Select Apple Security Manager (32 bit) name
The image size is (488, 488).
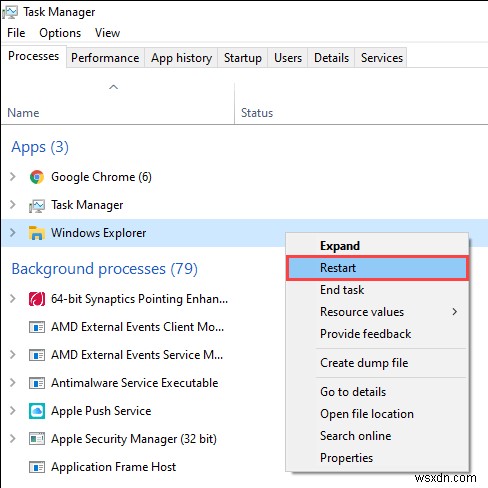(134, 439)
